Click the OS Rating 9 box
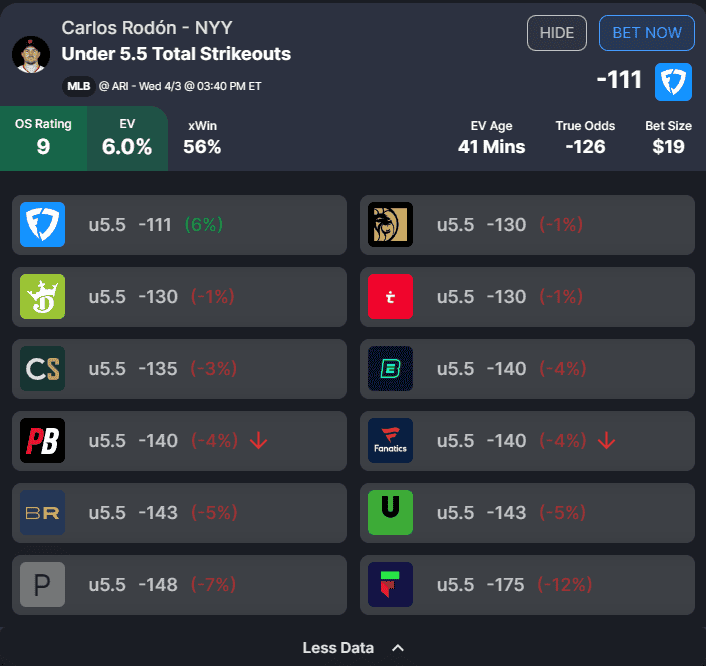Image resolution: width=706 pixels, height=666 pixels. pos(43,138)
